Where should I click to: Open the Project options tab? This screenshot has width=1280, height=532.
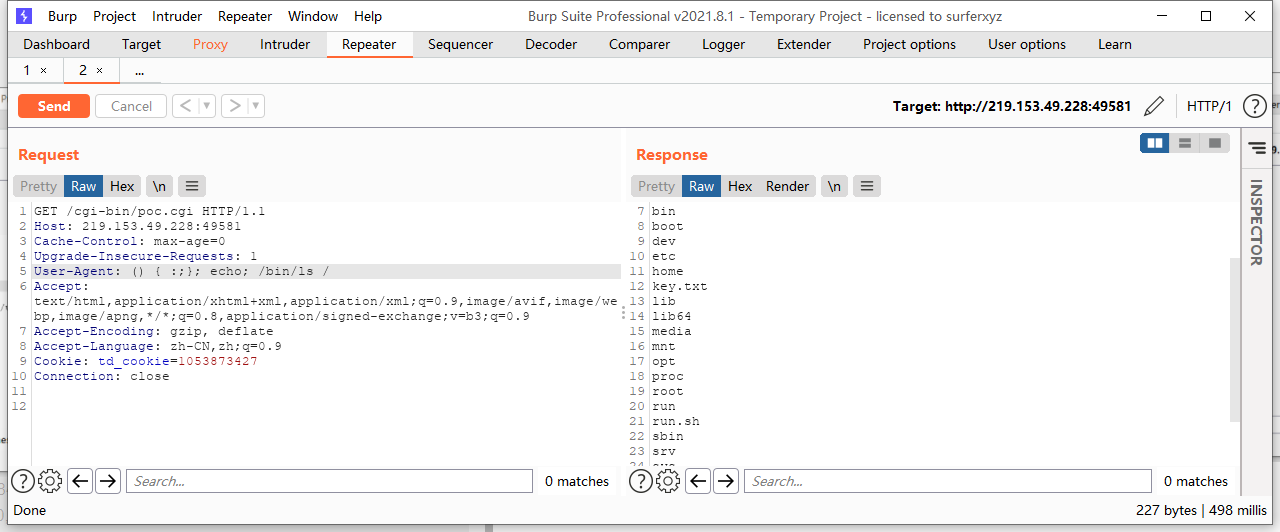(909, 44)
